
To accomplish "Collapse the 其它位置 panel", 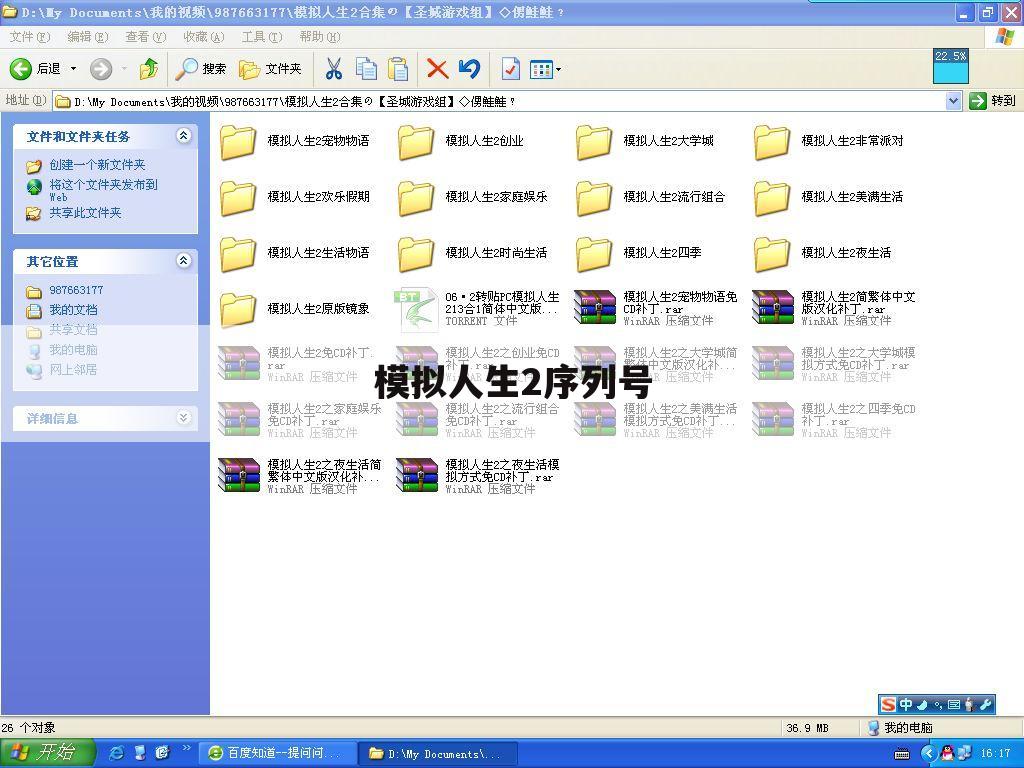I will click(x=184, y=261).
